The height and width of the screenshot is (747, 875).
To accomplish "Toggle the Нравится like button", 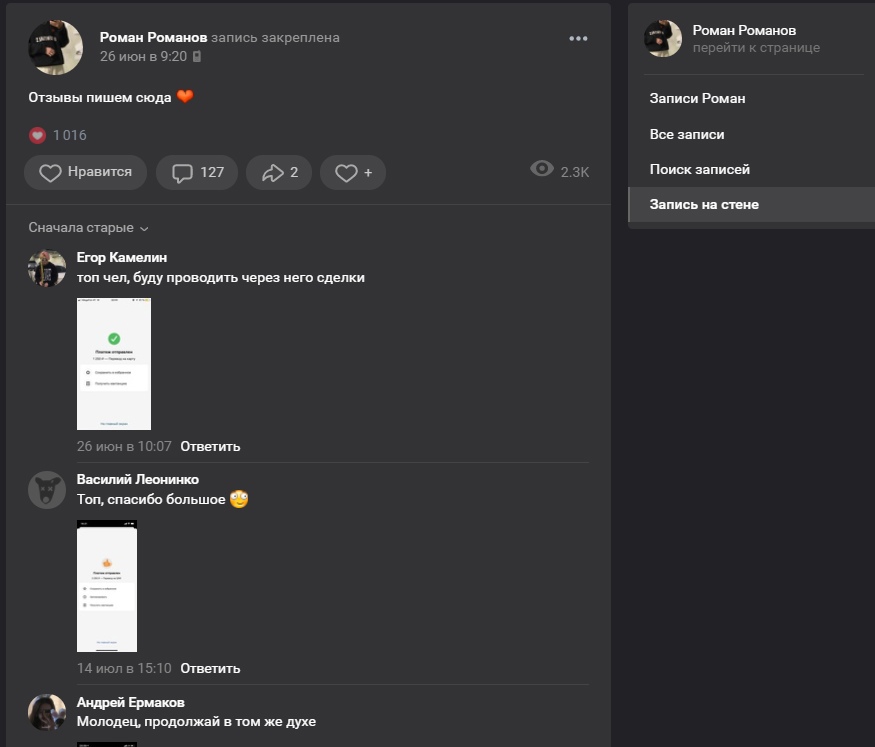I will (x=86, y=172).
